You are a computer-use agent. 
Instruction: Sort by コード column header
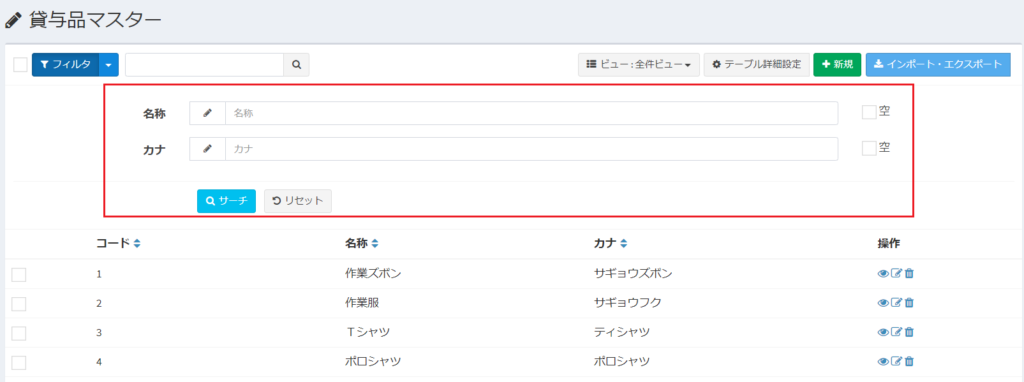118,244
